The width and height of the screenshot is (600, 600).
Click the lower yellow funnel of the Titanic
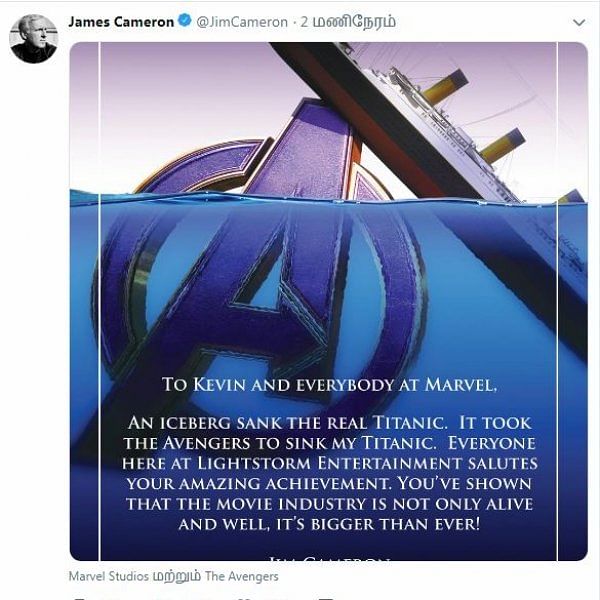(x=502, y=145)
